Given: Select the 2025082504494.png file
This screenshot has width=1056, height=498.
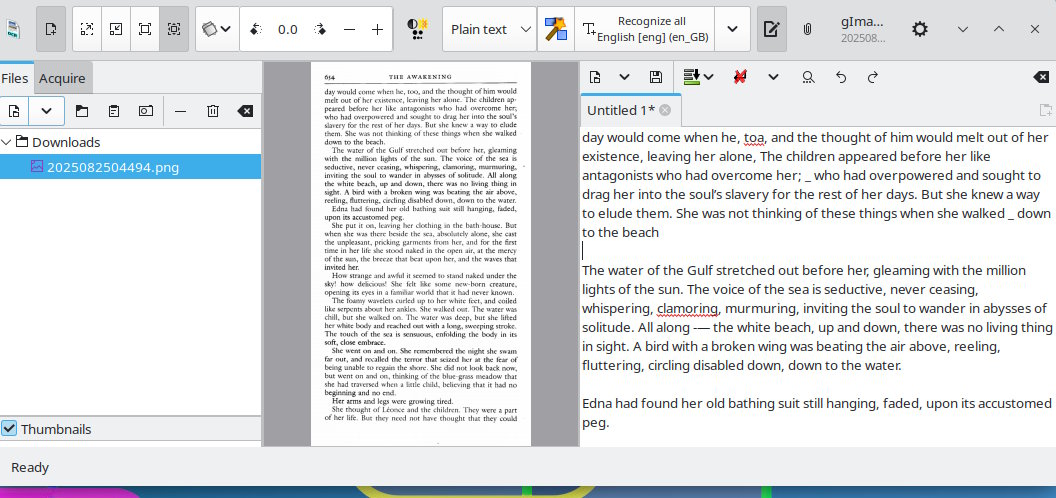Looking at the screenshot, I should click(x=112, y=167).
